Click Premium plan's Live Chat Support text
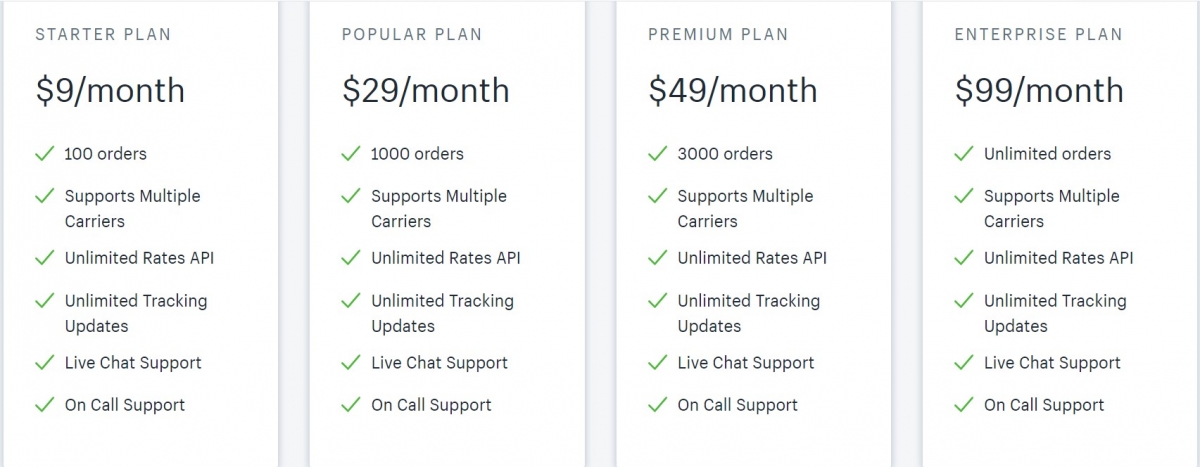 click(x=746, y=363)
